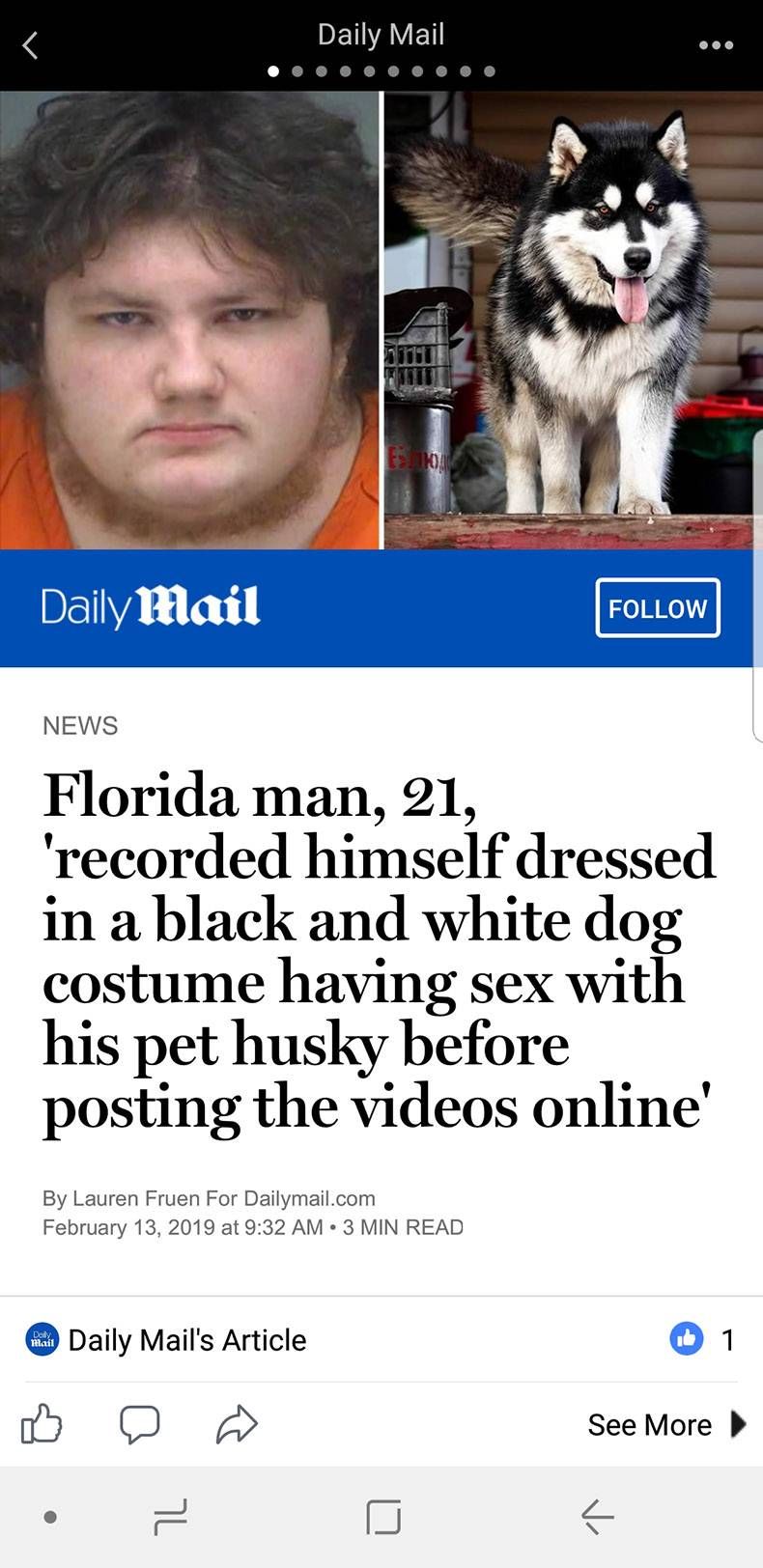This screenshot has height=1568, width=763.
Task: Tap the blue like reaction badge
Action: pyautogui.click(x=687, y=1338)
